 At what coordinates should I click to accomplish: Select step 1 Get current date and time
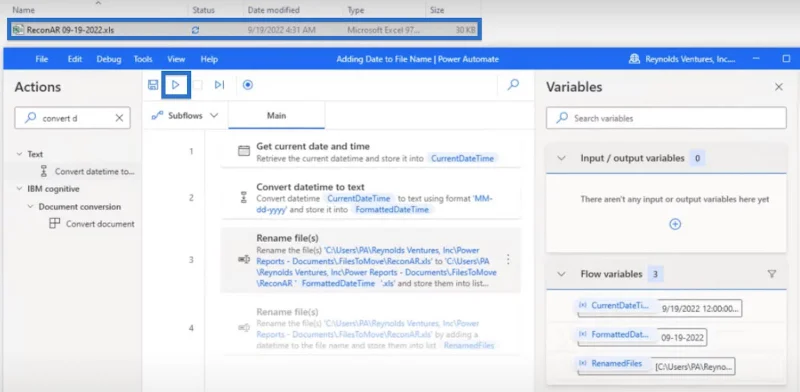pos(370,152)
